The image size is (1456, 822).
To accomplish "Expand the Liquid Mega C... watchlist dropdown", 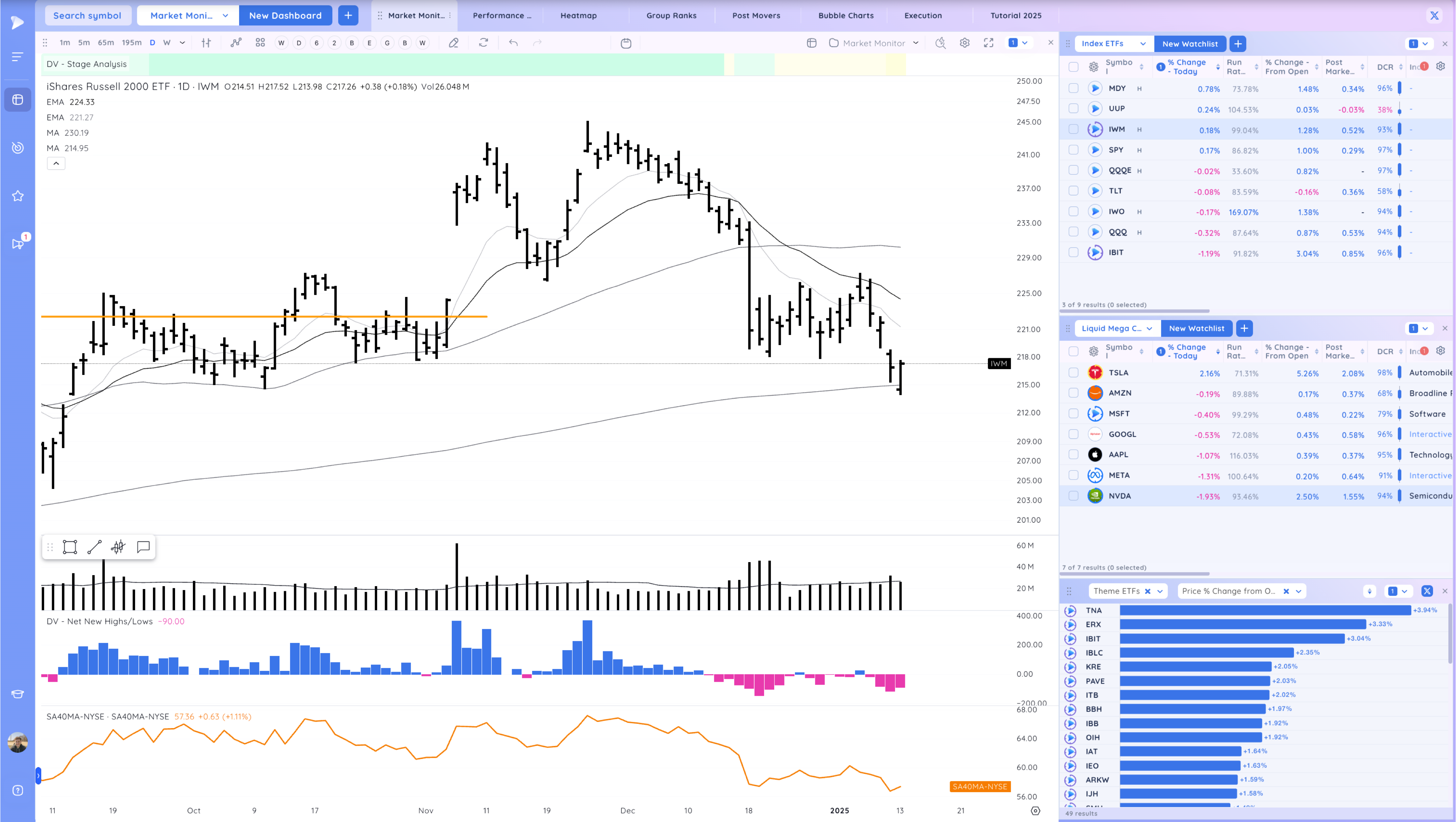I will 1116,328.
